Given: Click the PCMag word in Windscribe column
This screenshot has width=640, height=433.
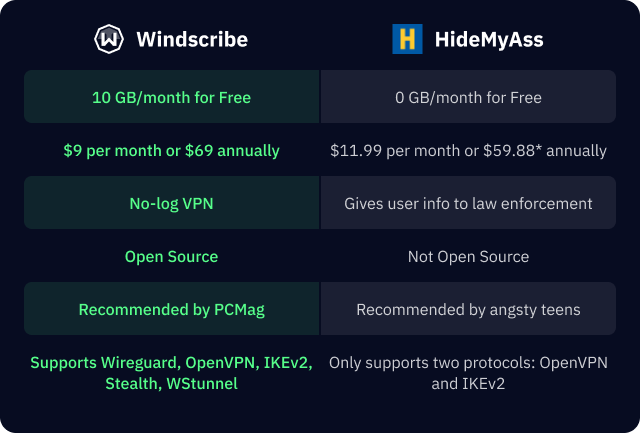Looking at the screenshot, I should (x=239, y=310).
